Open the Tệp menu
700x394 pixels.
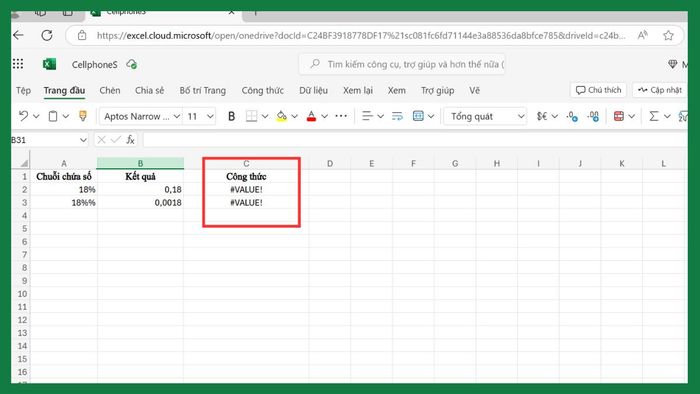click(x=23, y=90)
